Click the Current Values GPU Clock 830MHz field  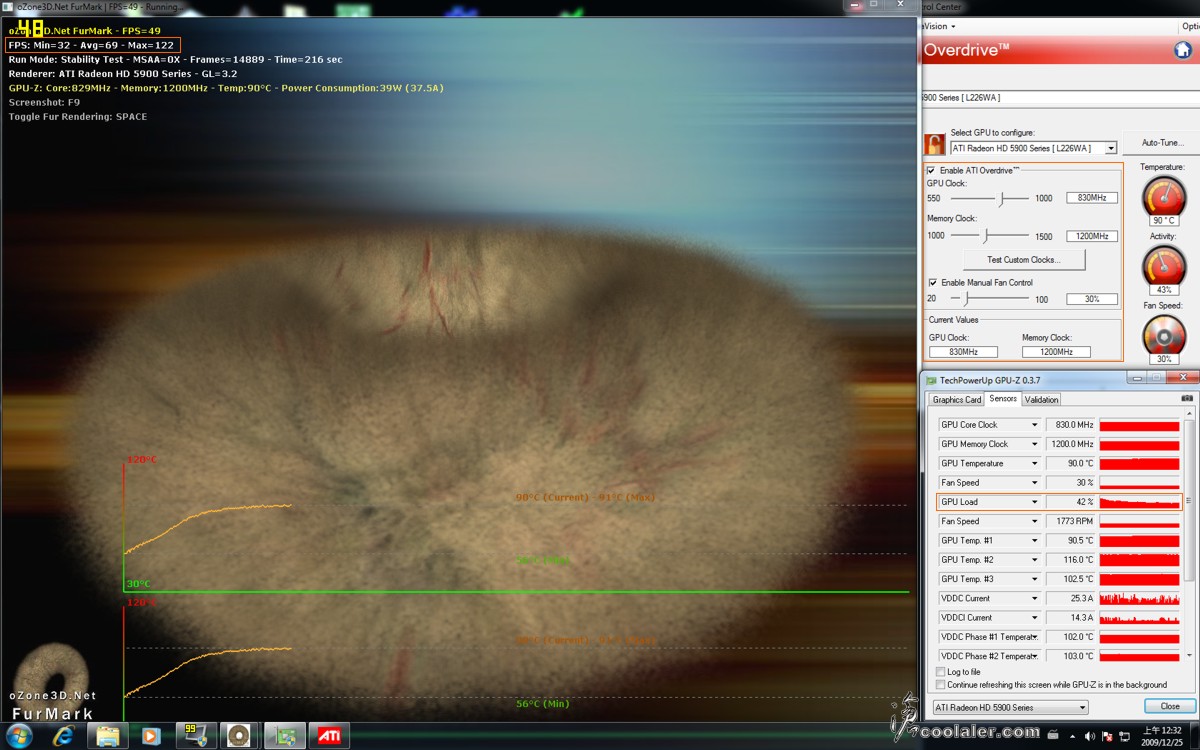click(963, 352)
